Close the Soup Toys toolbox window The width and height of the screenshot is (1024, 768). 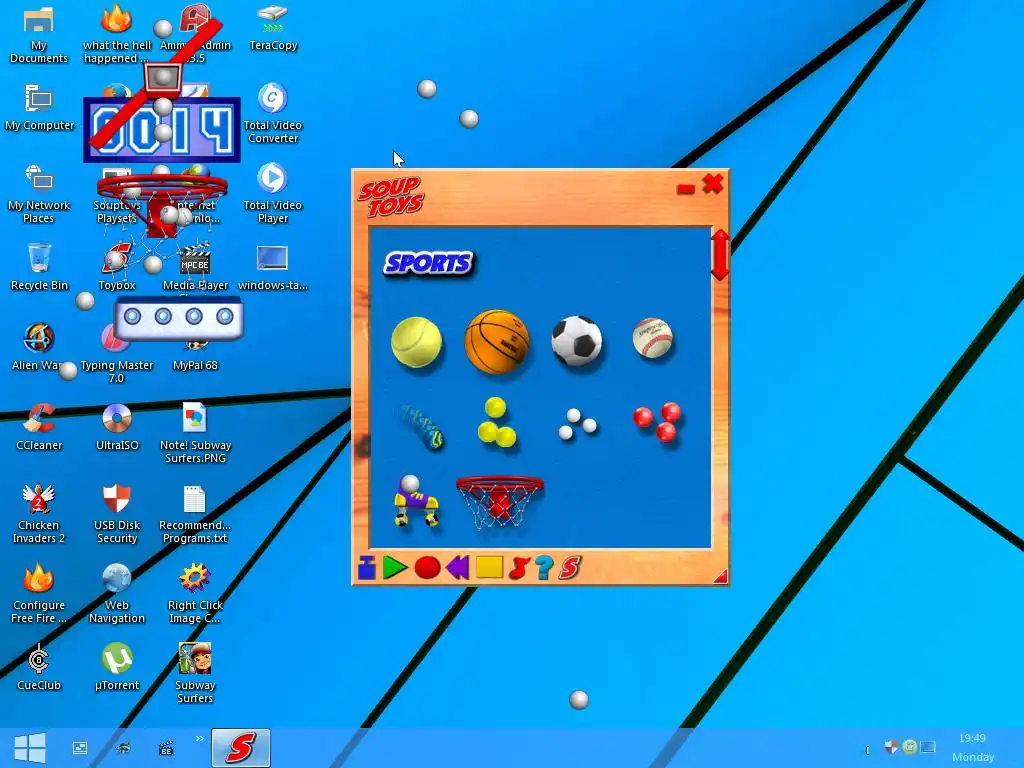712,184
